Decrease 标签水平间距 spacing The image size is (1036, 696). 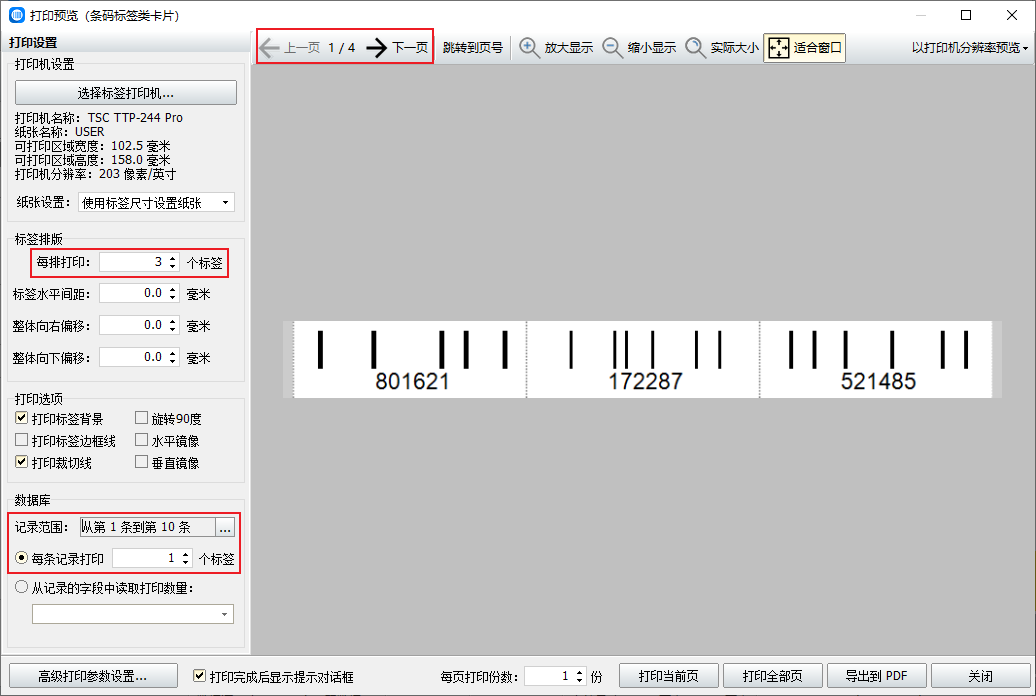[172, 297]
